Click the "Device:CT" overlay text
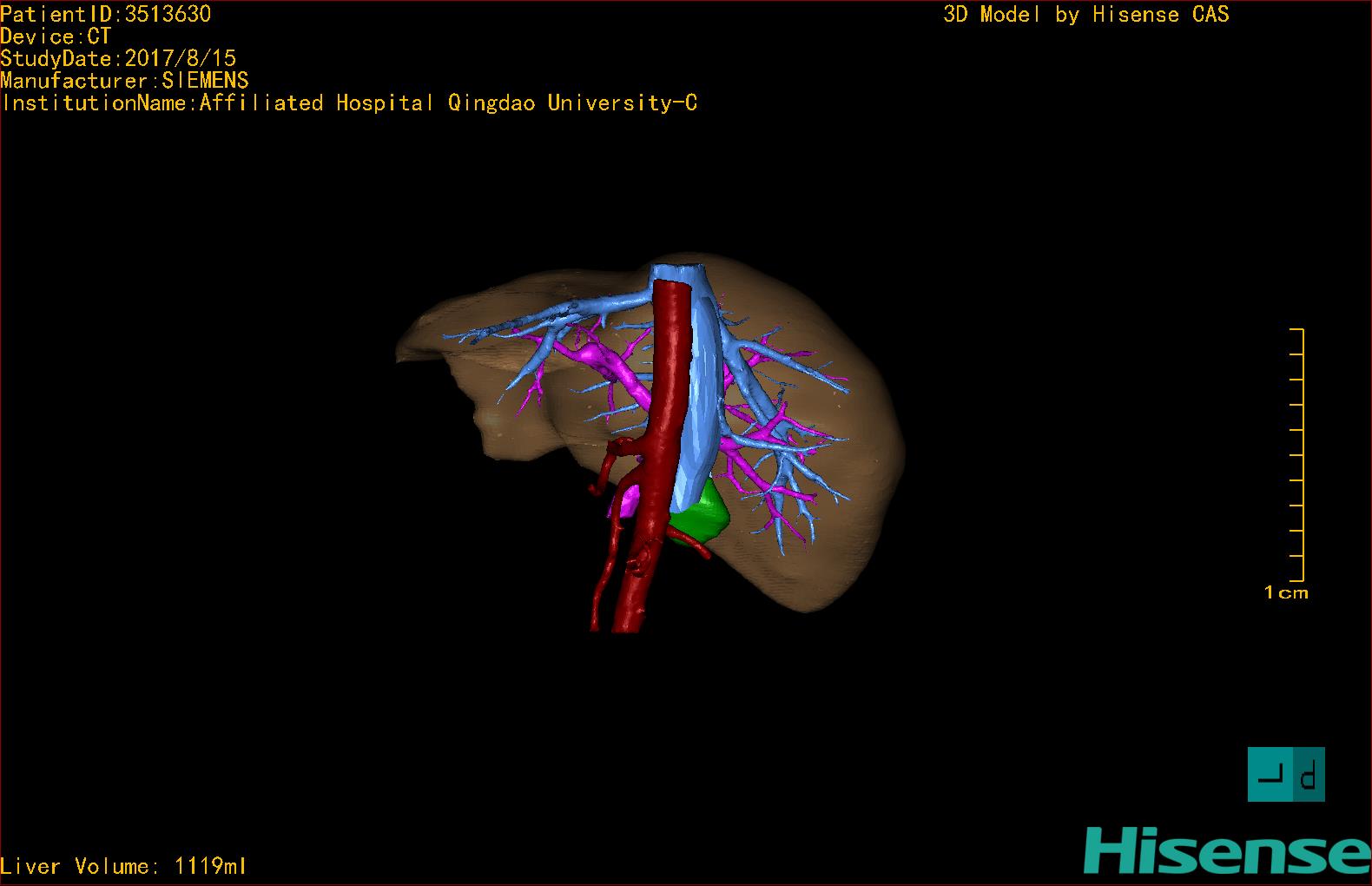Viewport: 1372px width, 886px height. click(56, 36)
